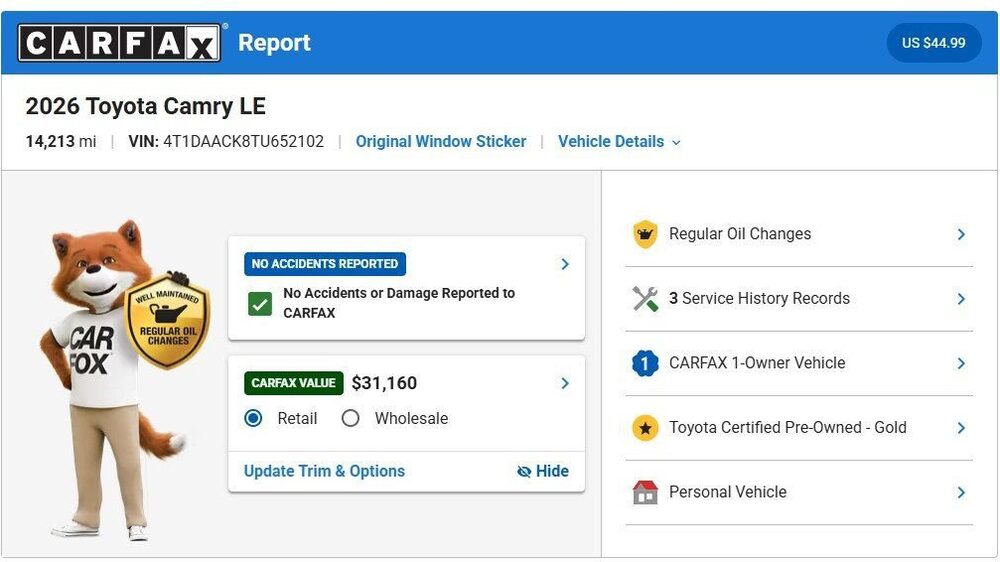Click the Service History wrench icon

pyautogui.click(x=645, y=299)
